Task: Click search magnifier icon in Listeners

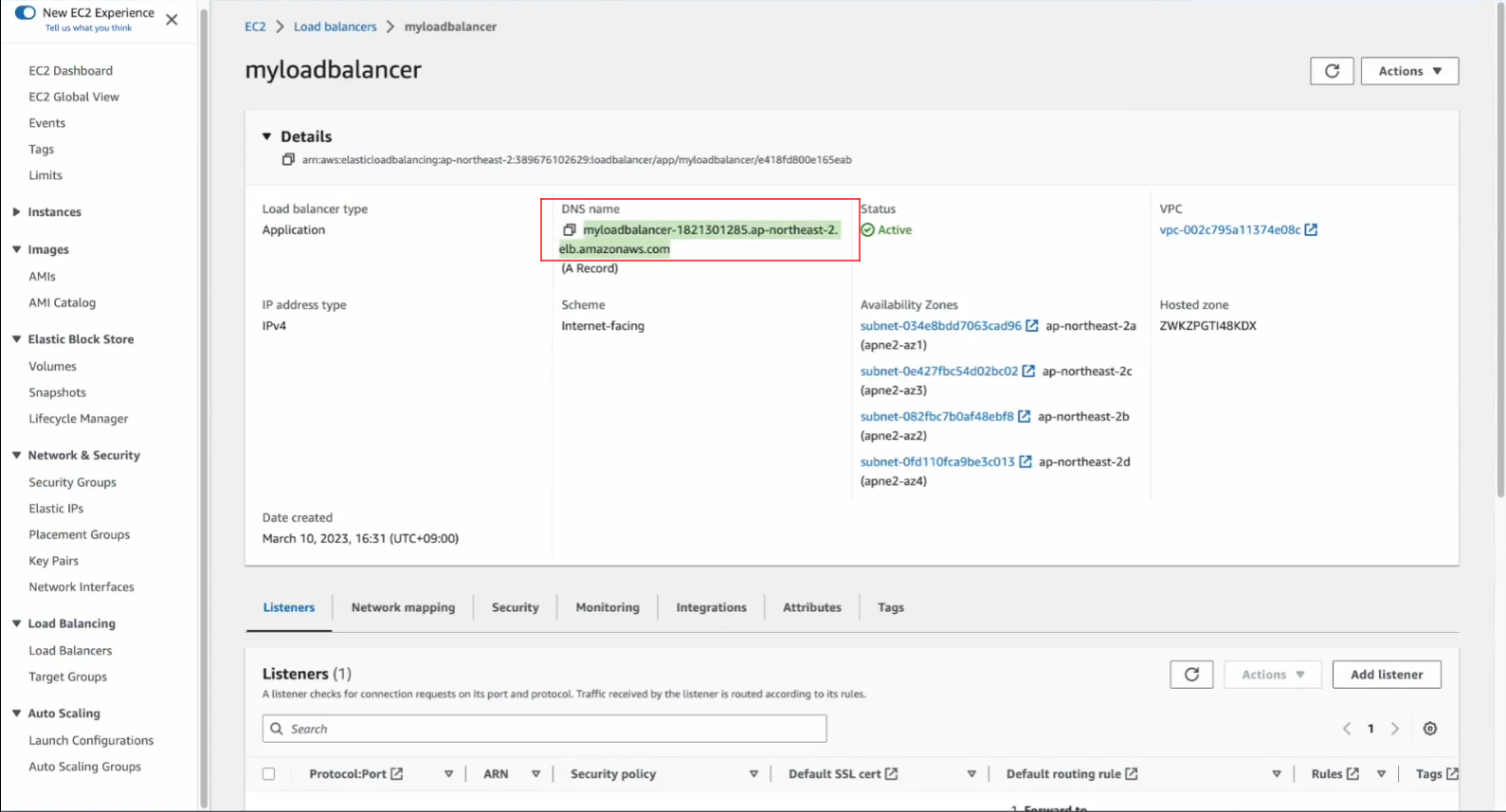Action: coord(277,729)
